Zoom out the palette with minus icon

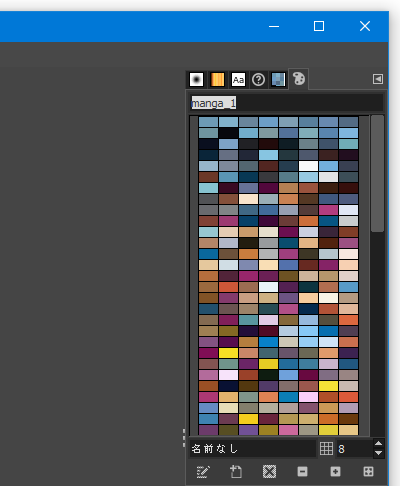point(302,472)
